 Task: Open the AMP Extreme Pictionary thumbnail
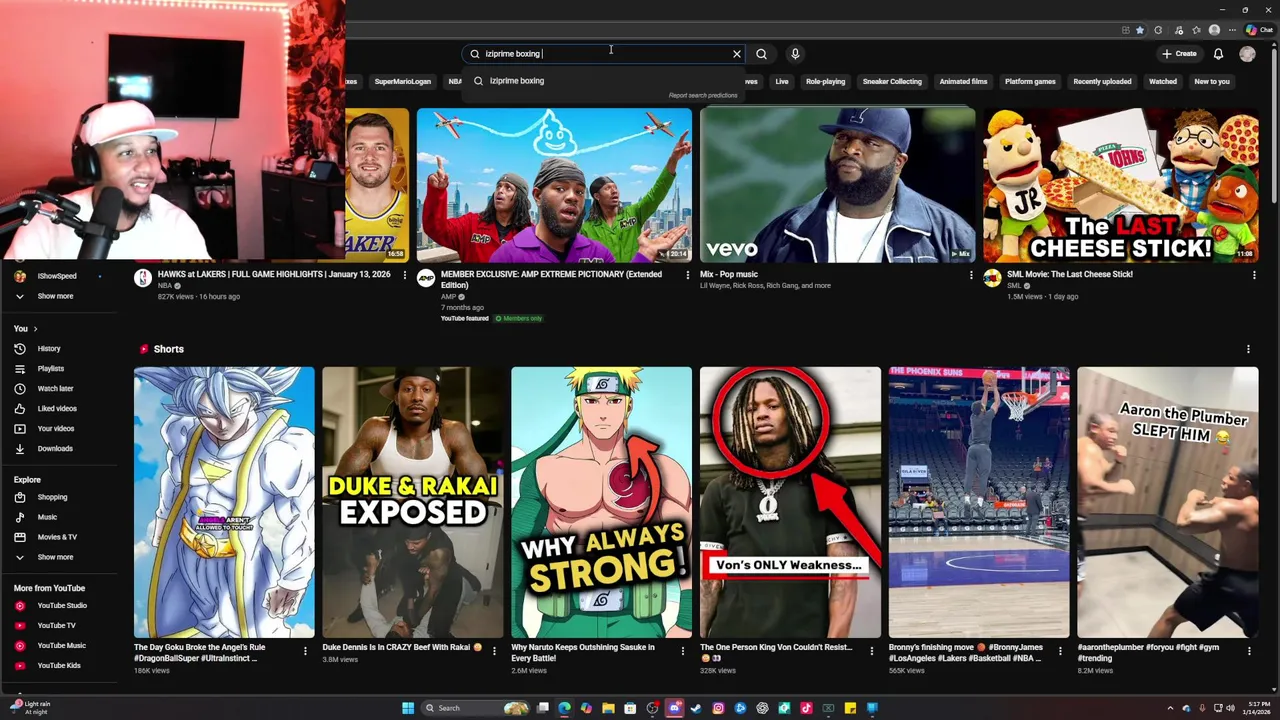tap(554, 185)
